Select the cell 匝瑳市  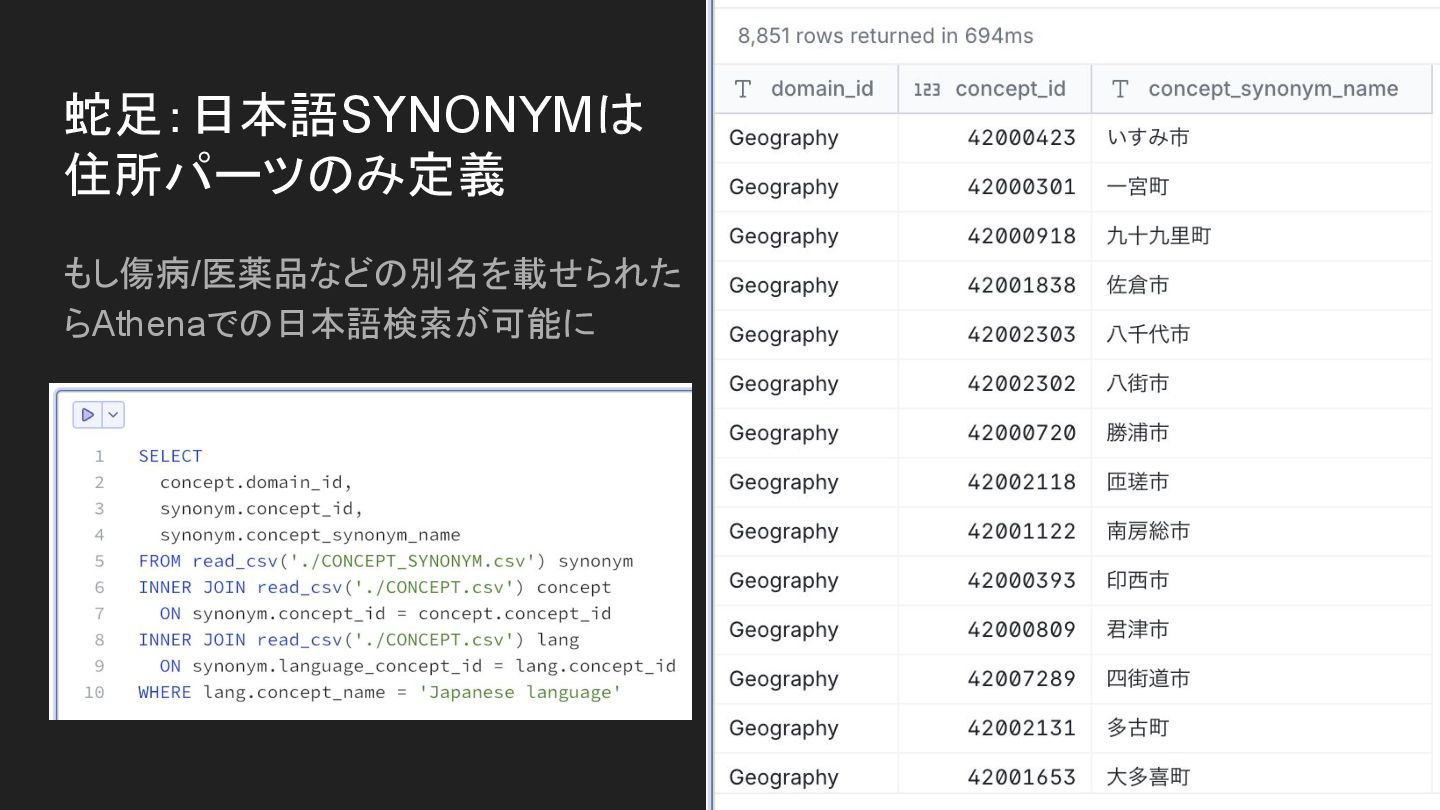pyautogui.click(x=1262, y=482)
